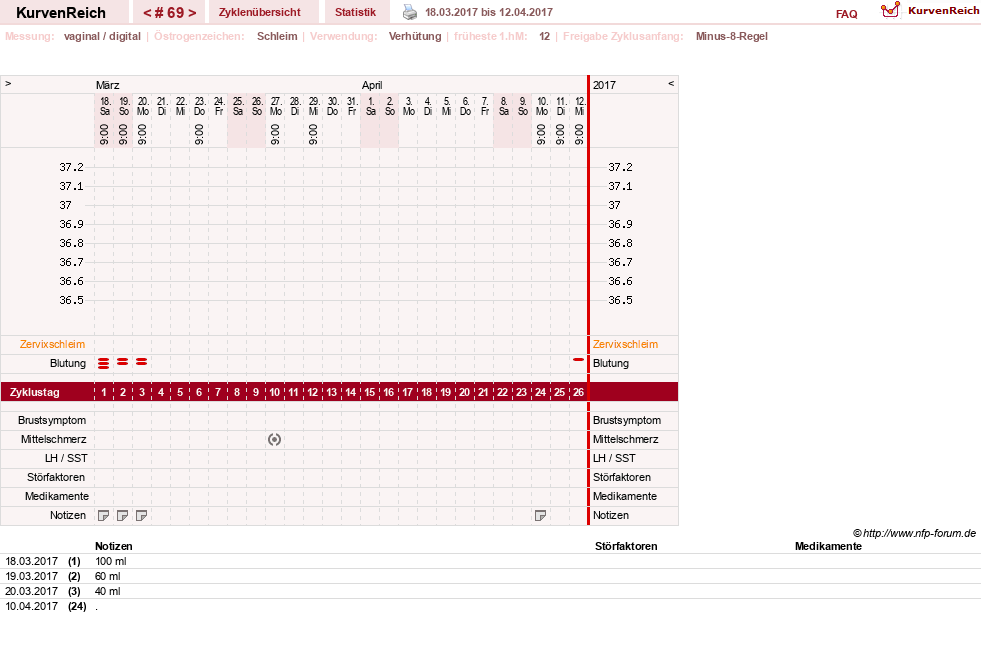981x645 pixels.
Task: Click the Medikamente column heading below chart
Action: pos(828,546)
